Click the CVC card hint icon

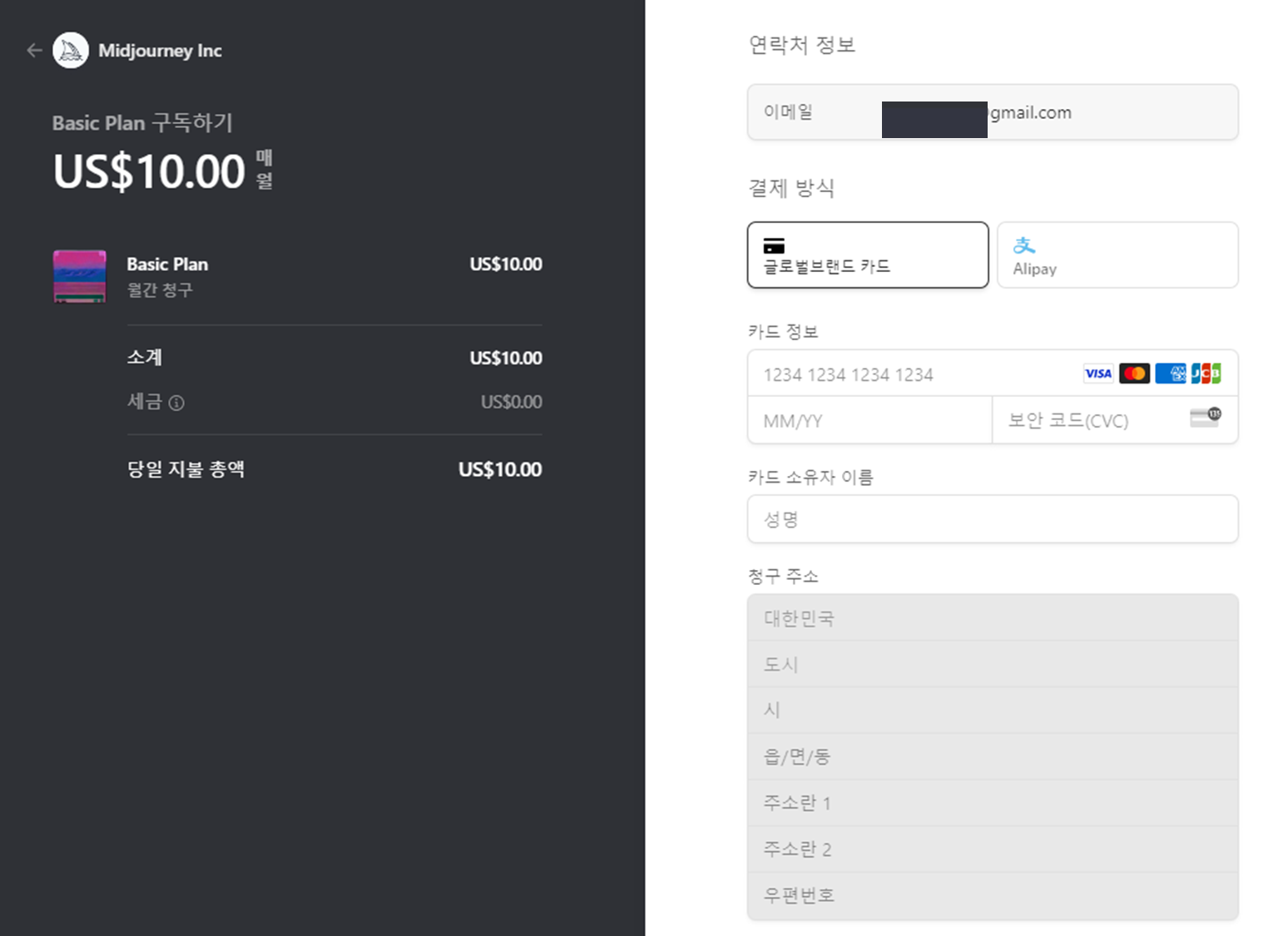click(x=1206, y=418)
